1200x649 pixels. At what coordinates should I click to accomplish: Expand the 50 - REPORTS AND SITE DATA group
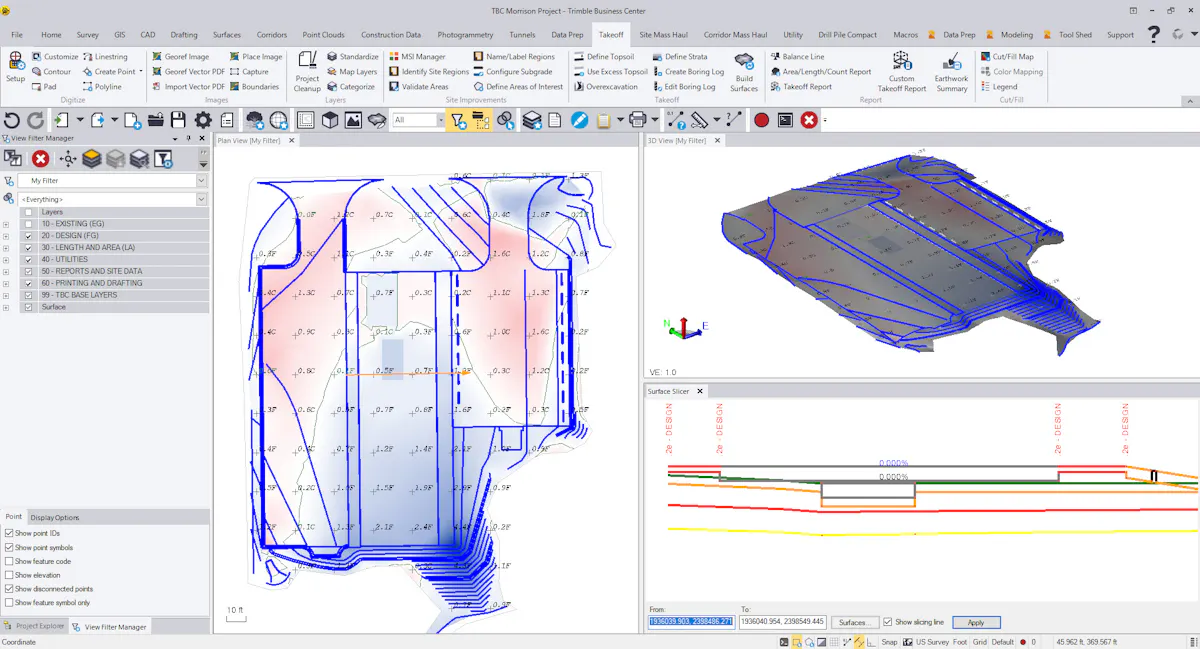pyautogui.click(x=7, y=271)
